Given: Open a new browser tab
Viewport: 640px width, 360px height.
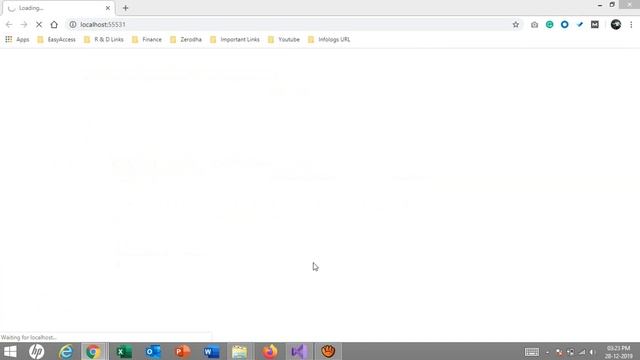Looking at the screenshot, I should tap(125, 8).
